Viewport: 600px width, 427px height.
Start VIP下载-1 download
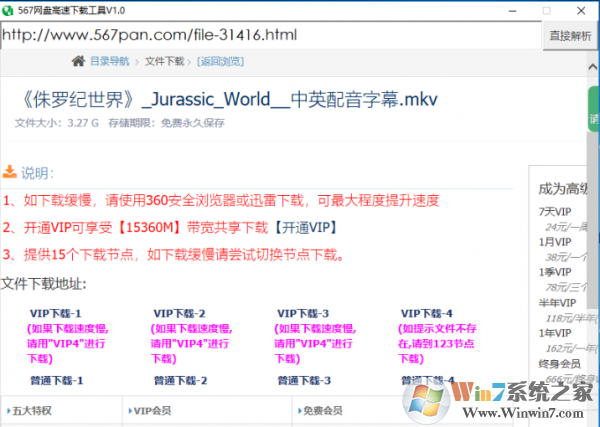pyautogui.click(x=55, y=313)
